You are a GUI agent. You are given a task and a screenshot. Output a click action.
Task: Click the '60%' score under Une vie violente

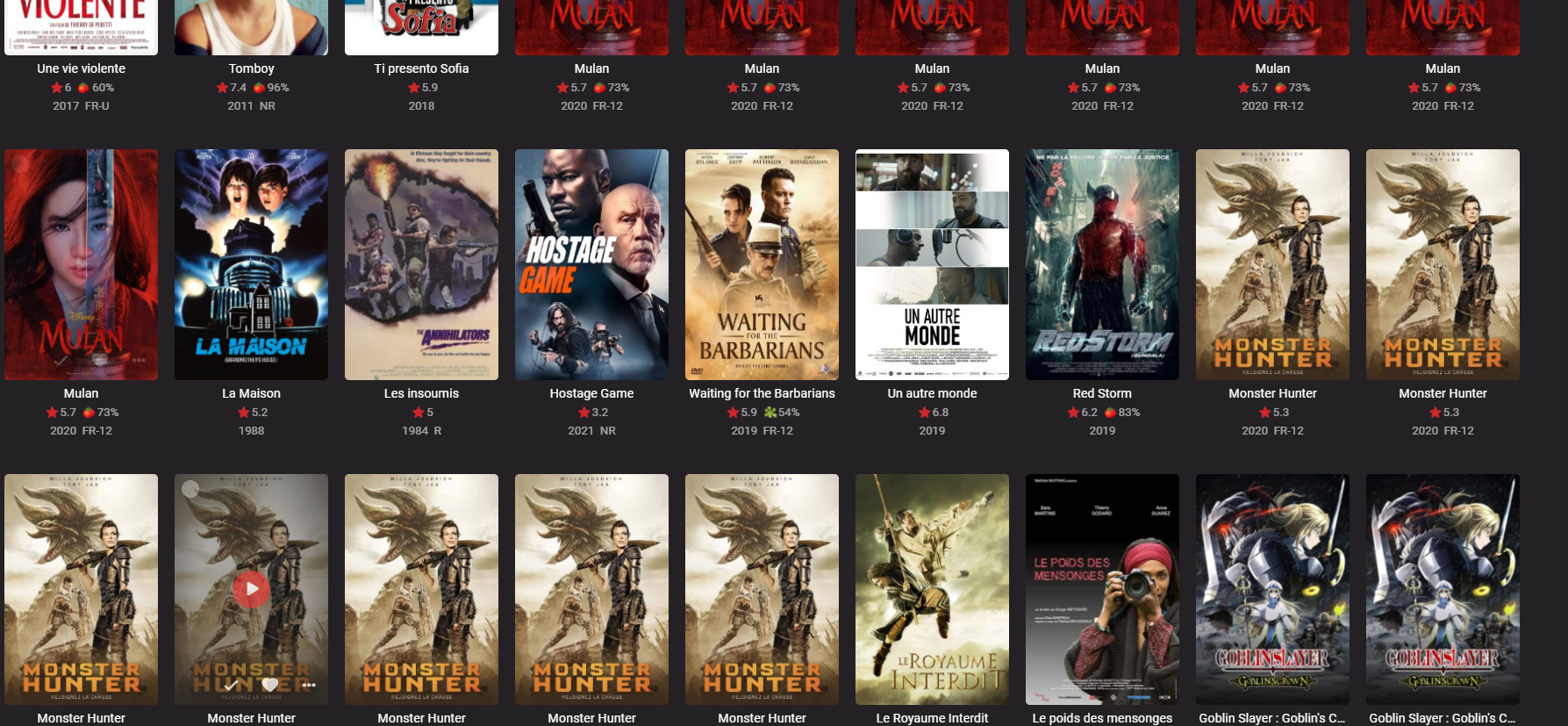click(x=103, y=88)
